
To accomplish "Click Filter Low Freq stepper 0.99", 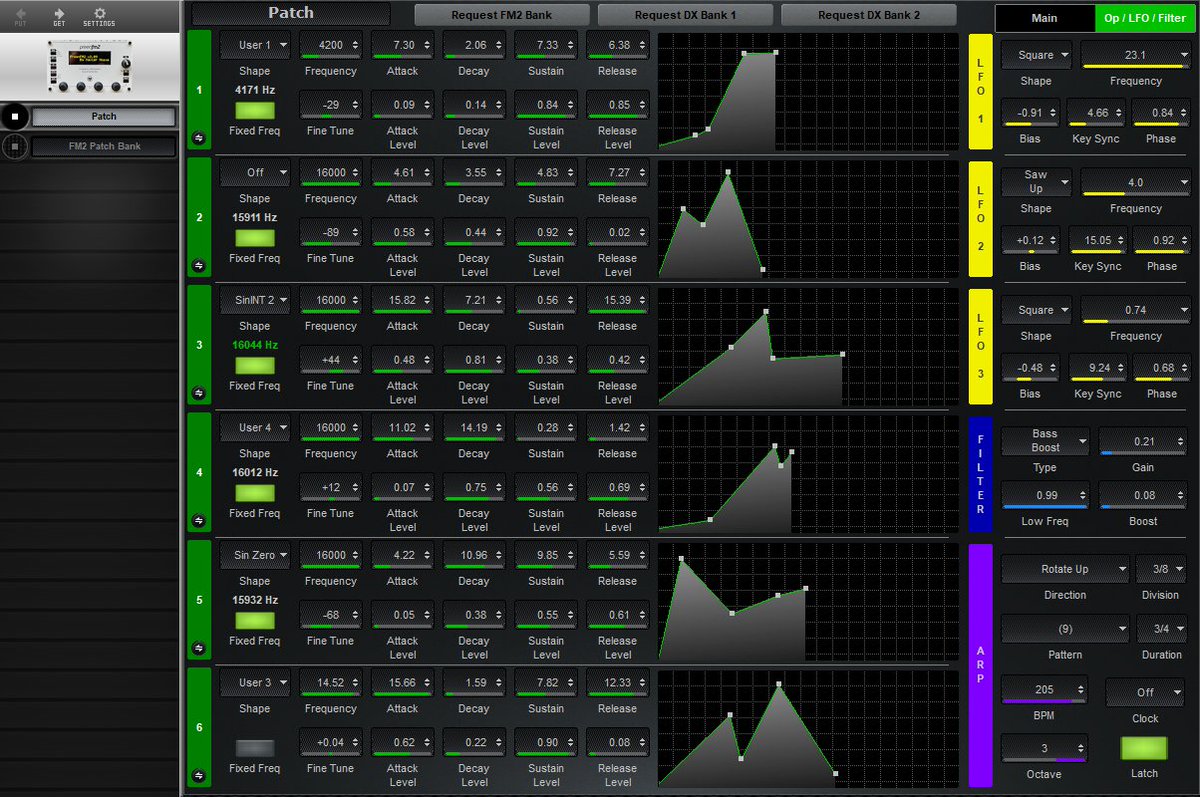I will point(1046,496).
